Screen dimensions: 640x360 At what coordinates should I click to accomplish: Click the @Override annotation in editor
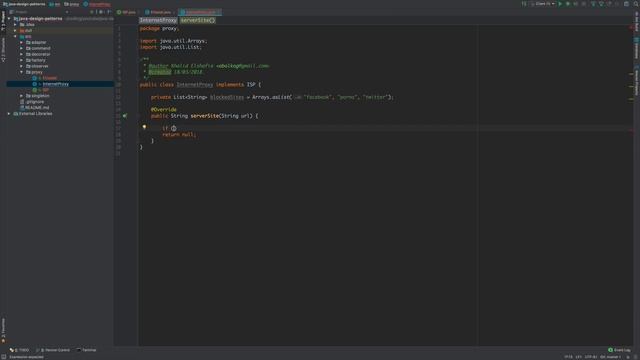164,109
